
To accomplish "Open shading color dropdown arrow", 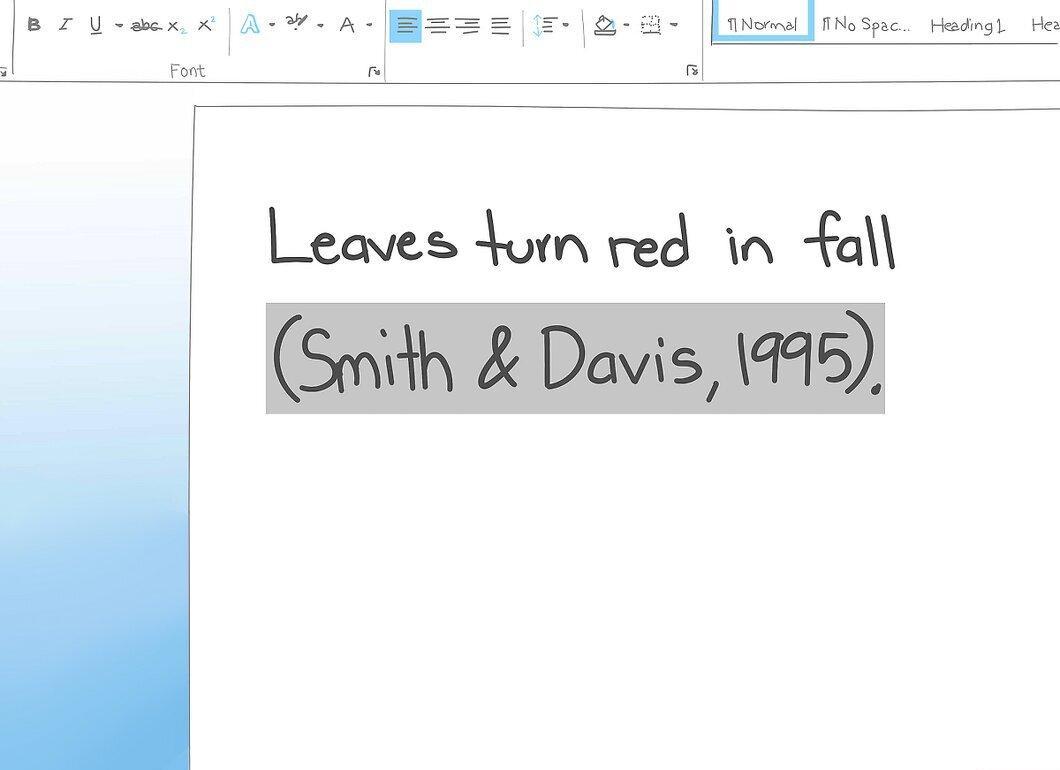I will coord(627,25).
